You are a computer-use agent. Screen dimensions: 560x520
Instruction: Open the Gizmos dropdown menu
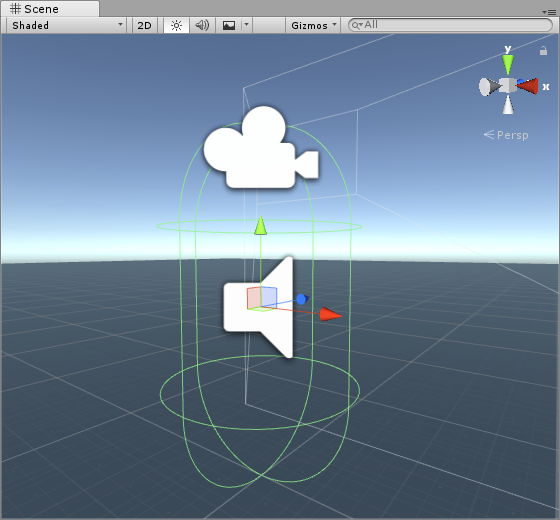coord(313,25)
